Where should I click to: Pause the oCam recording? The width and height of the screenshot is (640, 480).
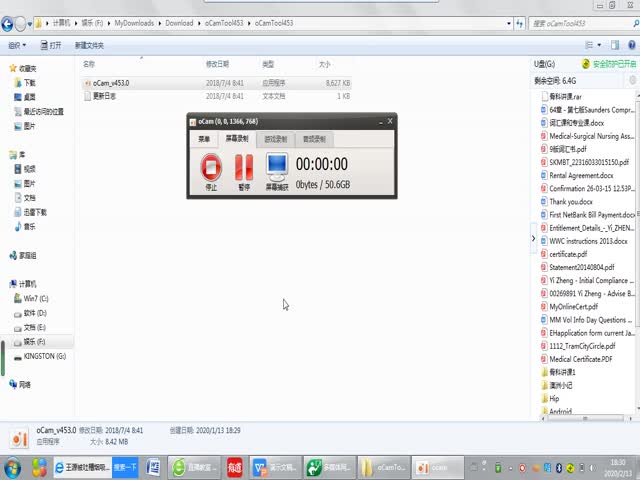[x=244, y=168]
